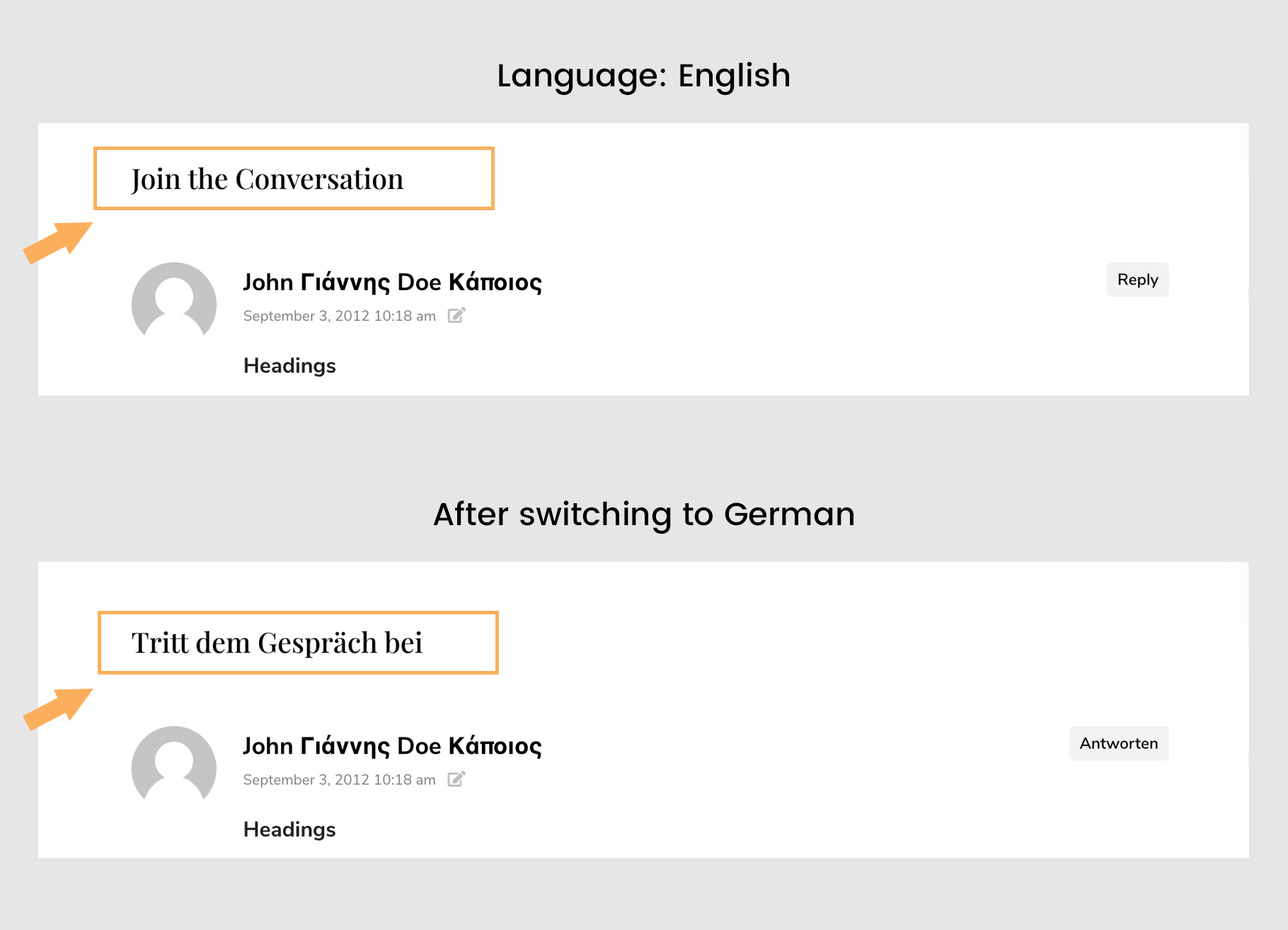Open the author name link in the Antworten comment
The width and height of the screenshot is (1288, 930).
pos(392,746)
